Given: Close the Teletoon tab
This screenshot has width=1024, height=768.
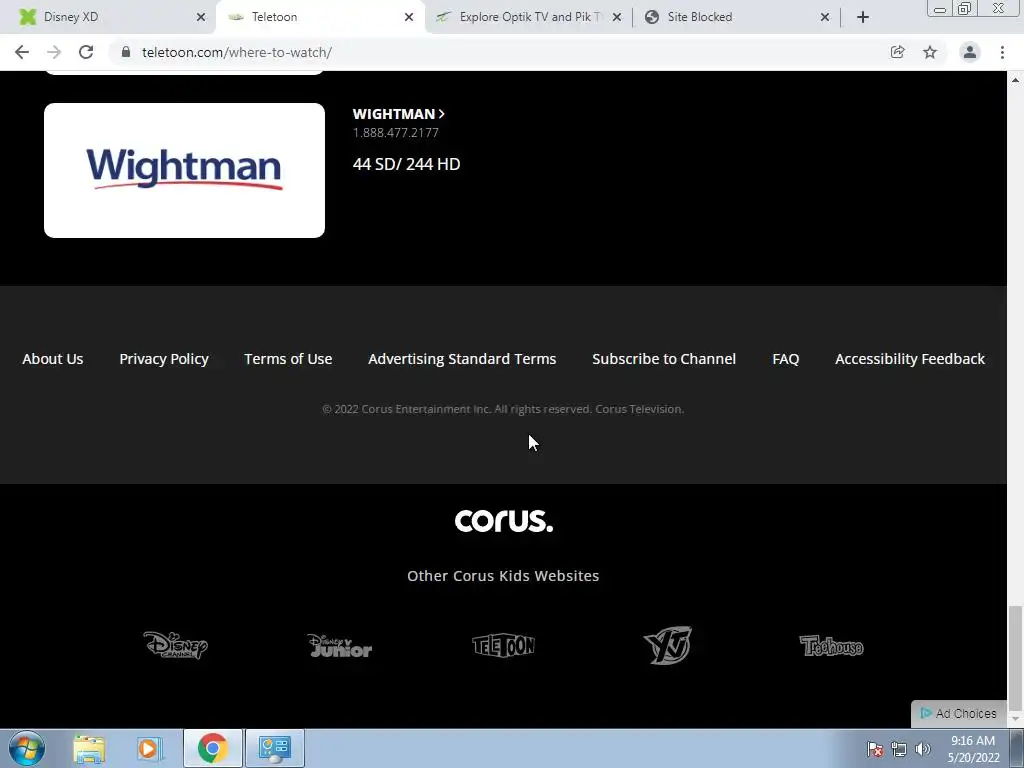Looking at the screenshot, I should 409,17.
